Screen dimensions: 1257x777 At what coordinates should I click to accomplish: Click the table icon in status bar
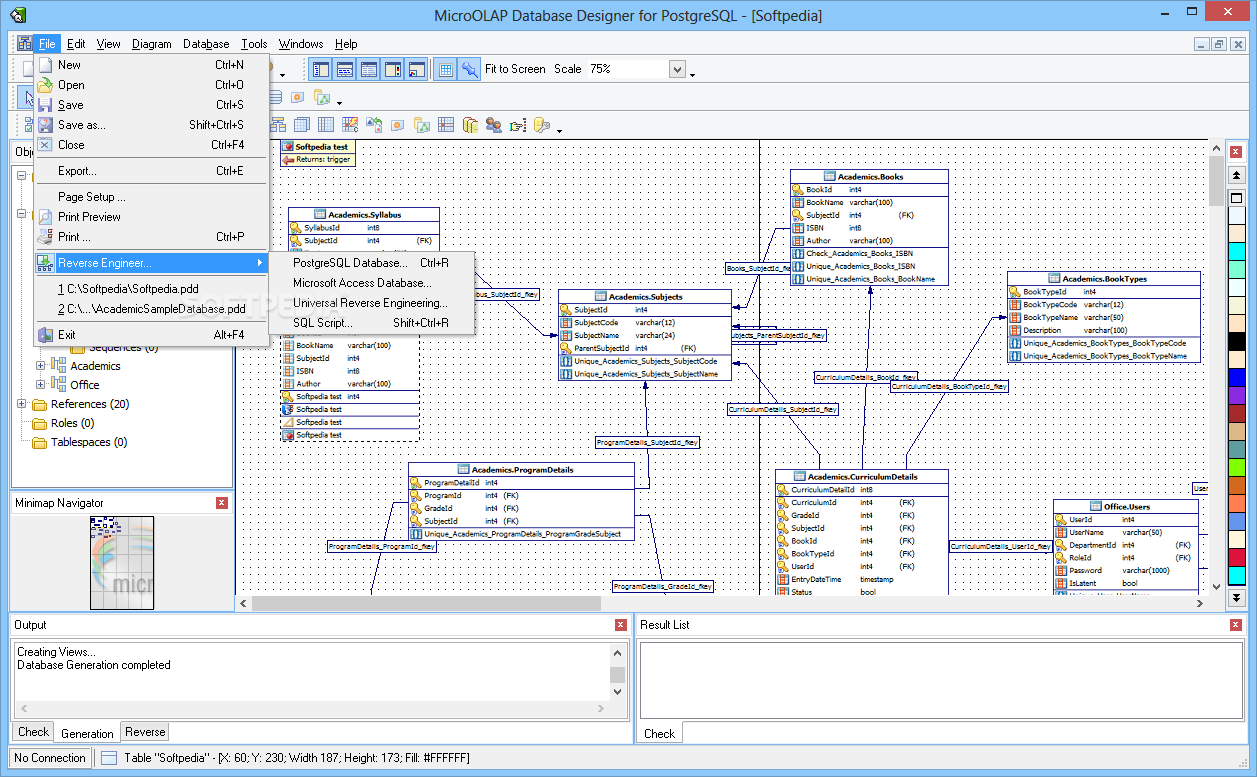[109, 758]
